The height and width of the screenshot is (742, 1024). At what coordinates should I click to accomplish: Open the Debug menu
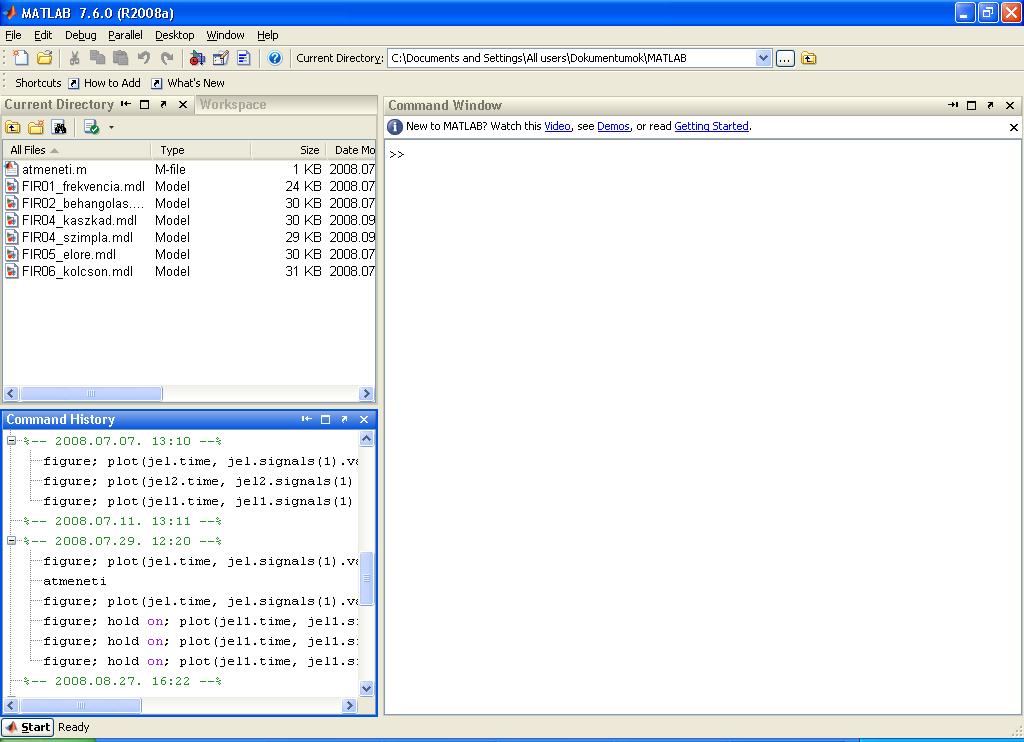(80, 35)
